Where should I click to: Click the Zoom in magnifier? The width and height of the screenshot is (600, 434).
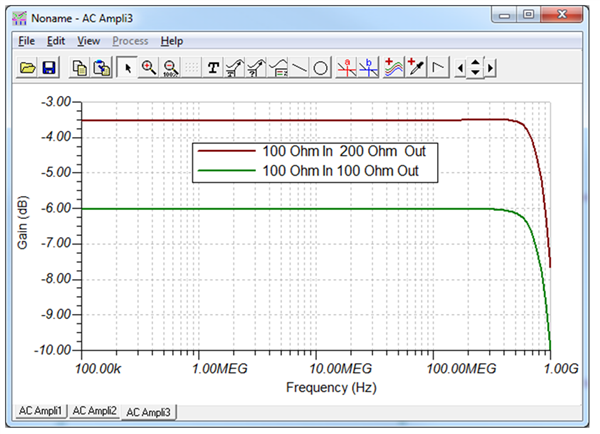[x=148, y=68]
